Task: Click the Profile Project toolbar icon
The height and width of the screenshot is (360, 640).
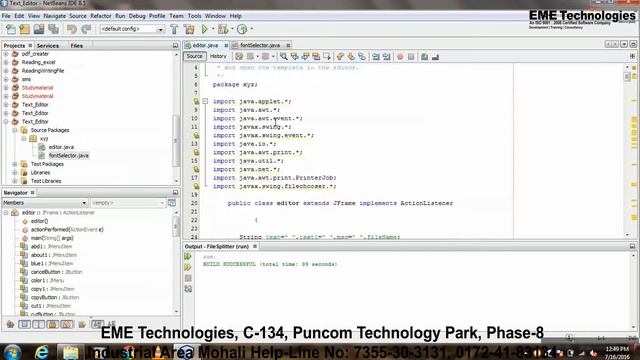Action: click(x=242, y=29)
